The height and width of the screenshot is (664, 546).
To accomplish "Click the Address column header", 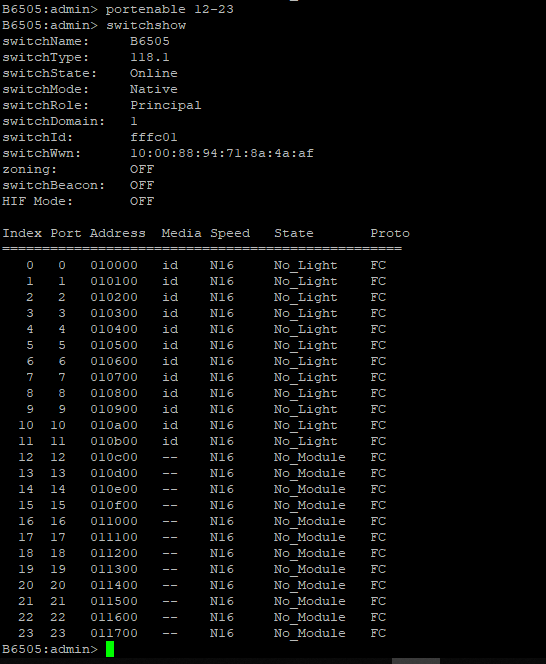I will (117, 233).
